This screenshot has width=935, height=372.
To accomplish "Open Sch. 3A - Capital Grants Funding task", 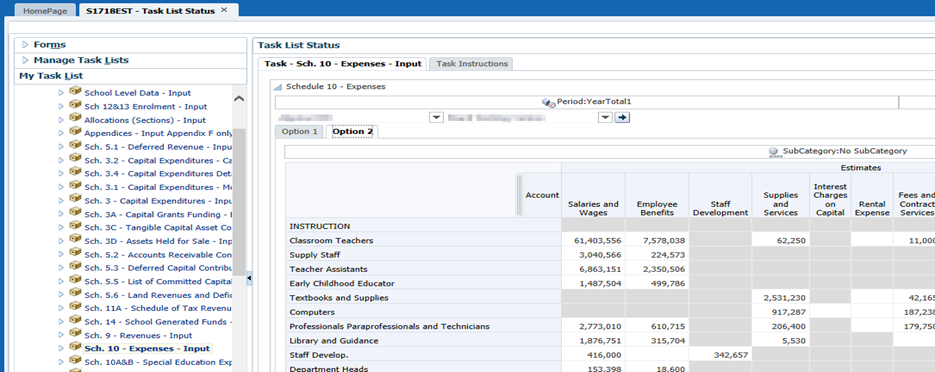I will click(158, 214).
